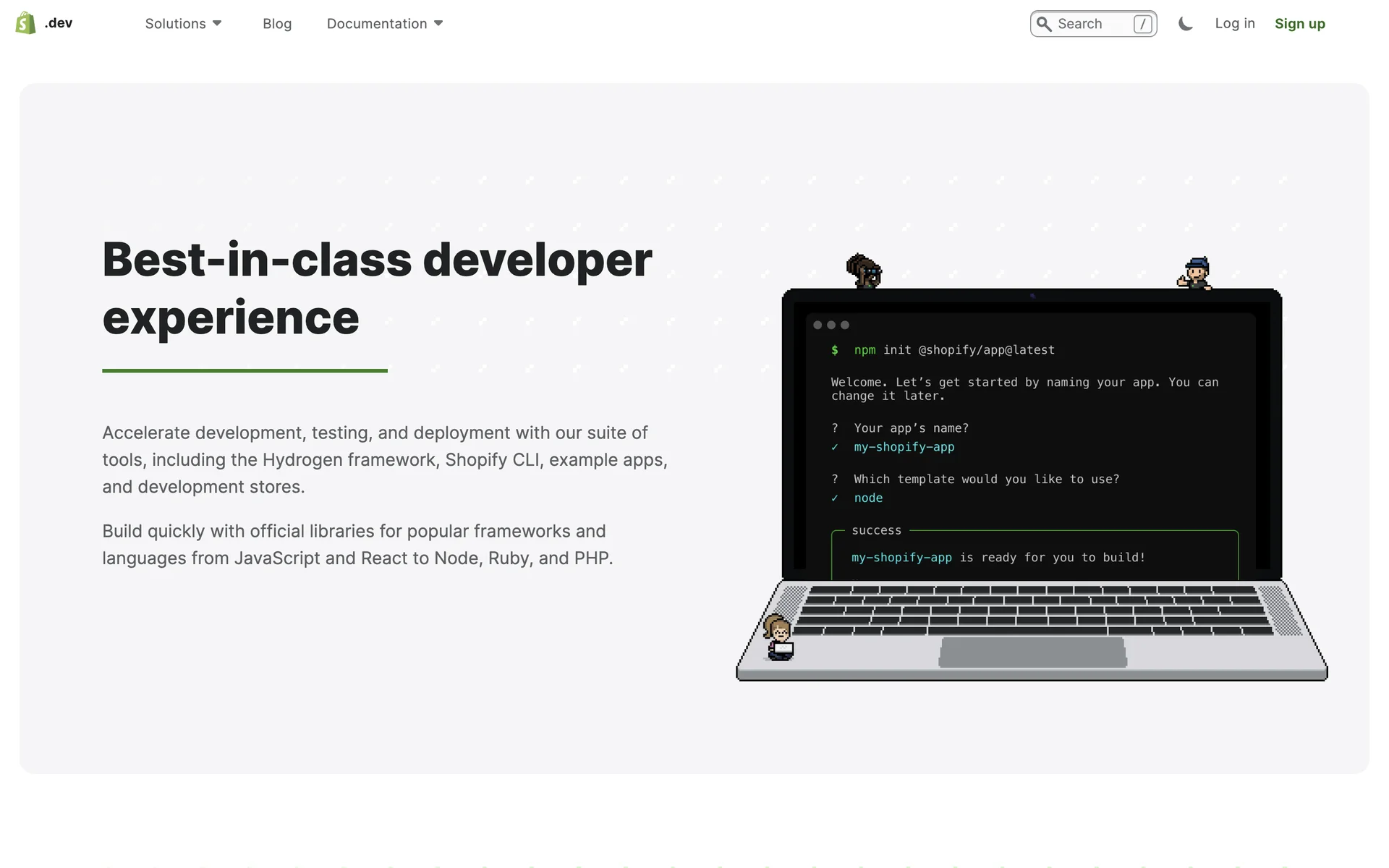Click the pixel character wearing blue cap

tap(1195, 273)
